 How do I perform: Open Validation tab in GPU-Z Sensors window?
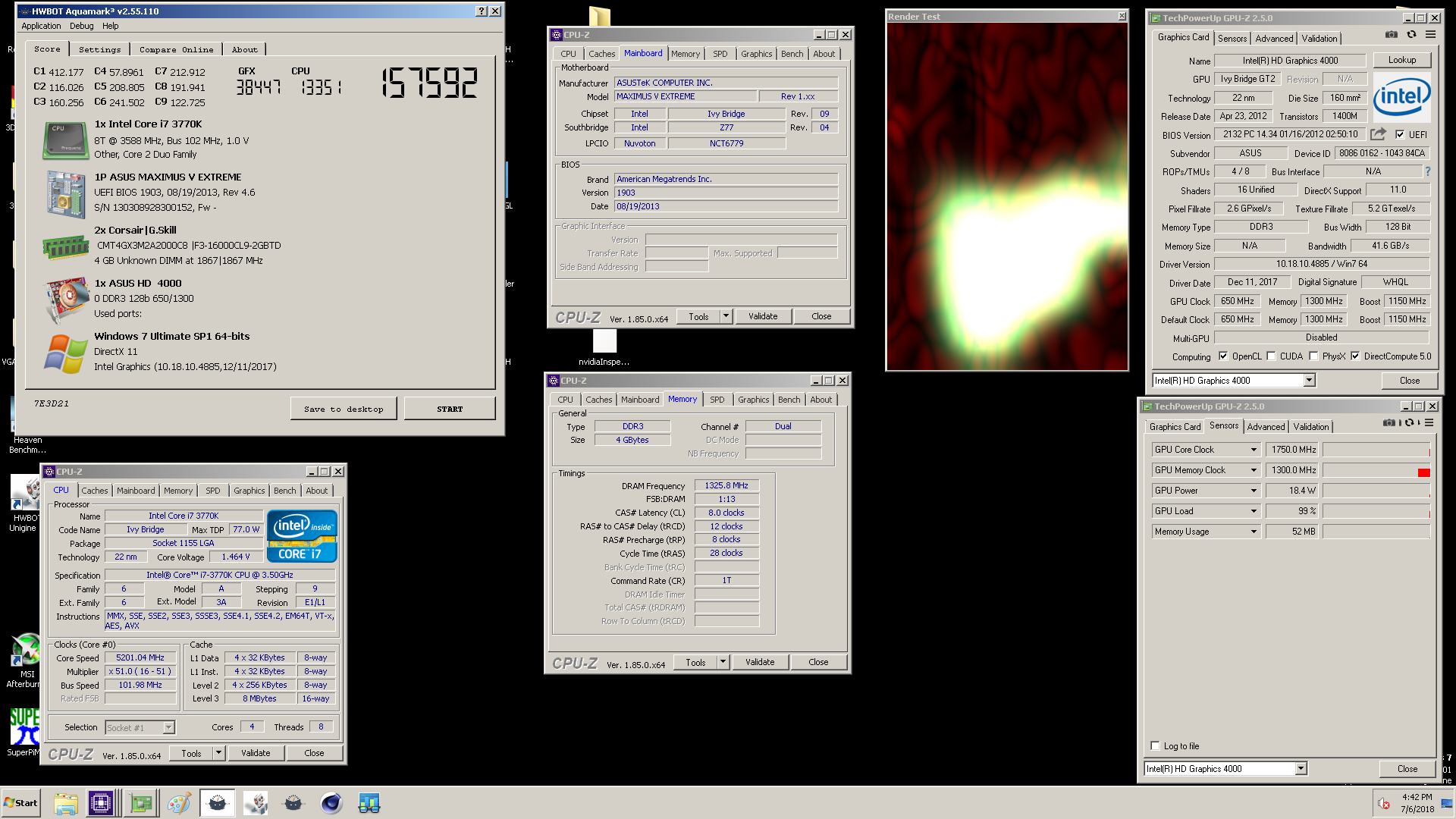click(x=1310, y=427)
